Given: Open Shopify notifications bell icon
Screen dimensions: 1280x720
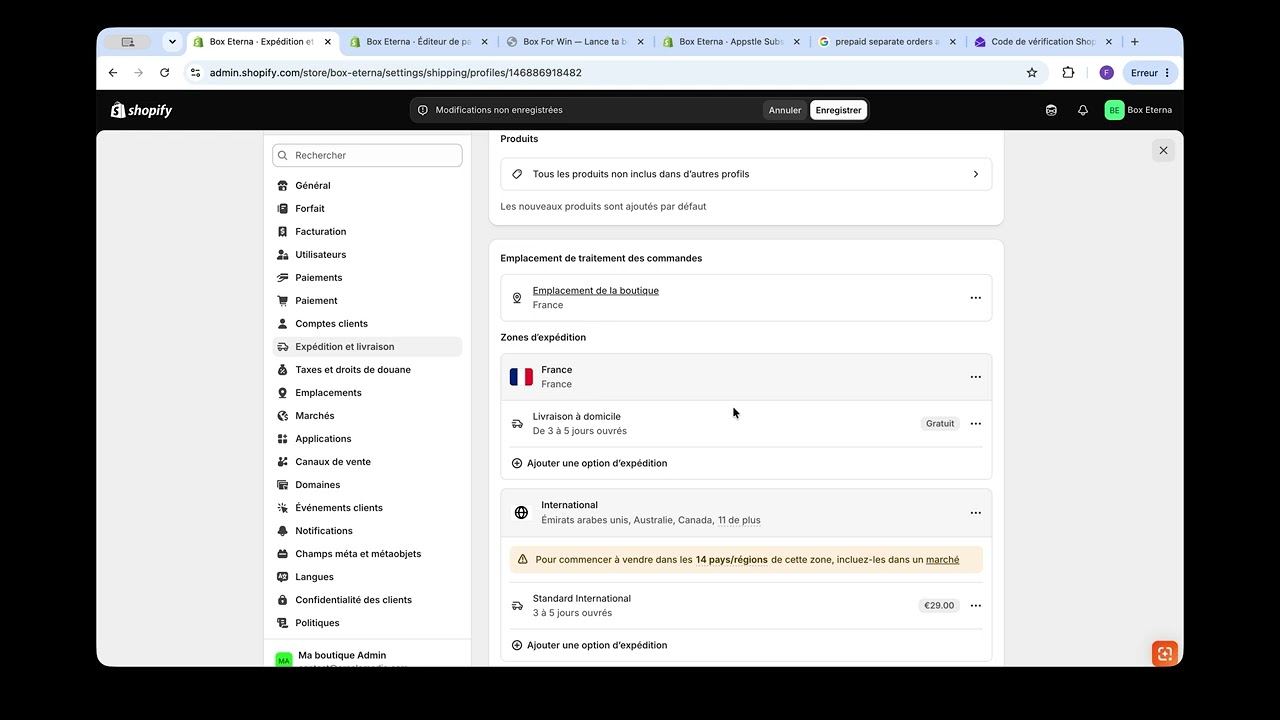Looking at the screenshot, I should (x=1082, y=110).
